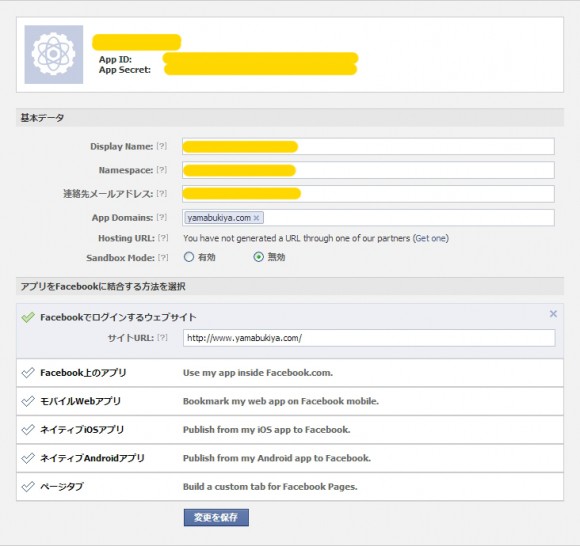Open the サイトURL help [?] tooltip

pos(162,337)
